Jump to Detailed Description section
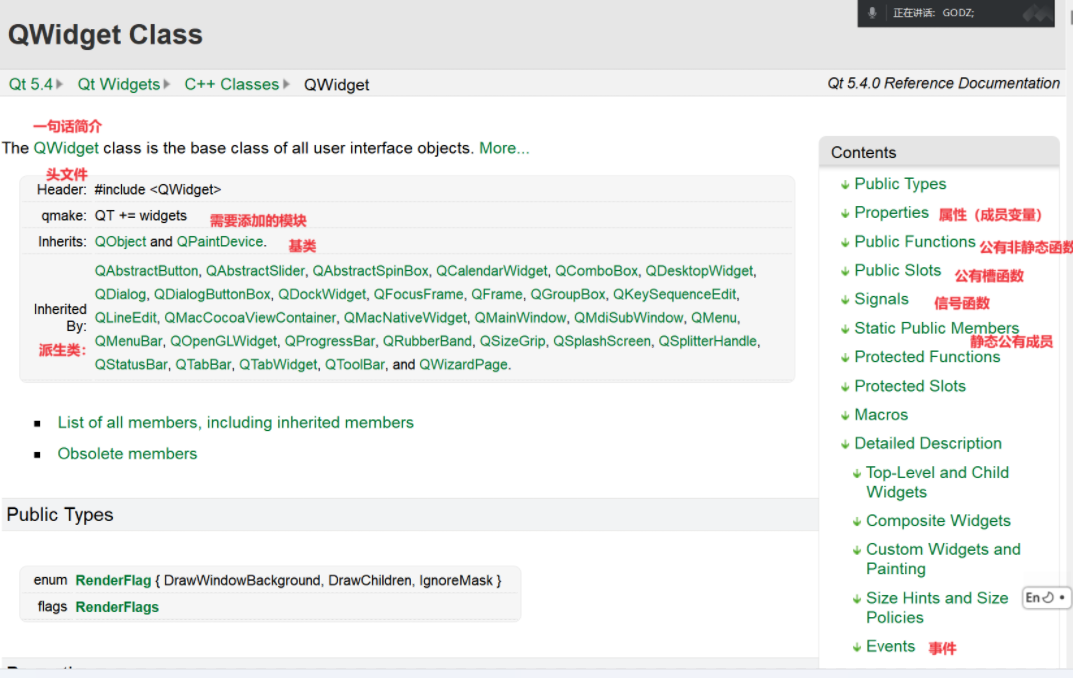This screenshot has width=1073, height=678. pyautogui.click(x=927, y=443)
